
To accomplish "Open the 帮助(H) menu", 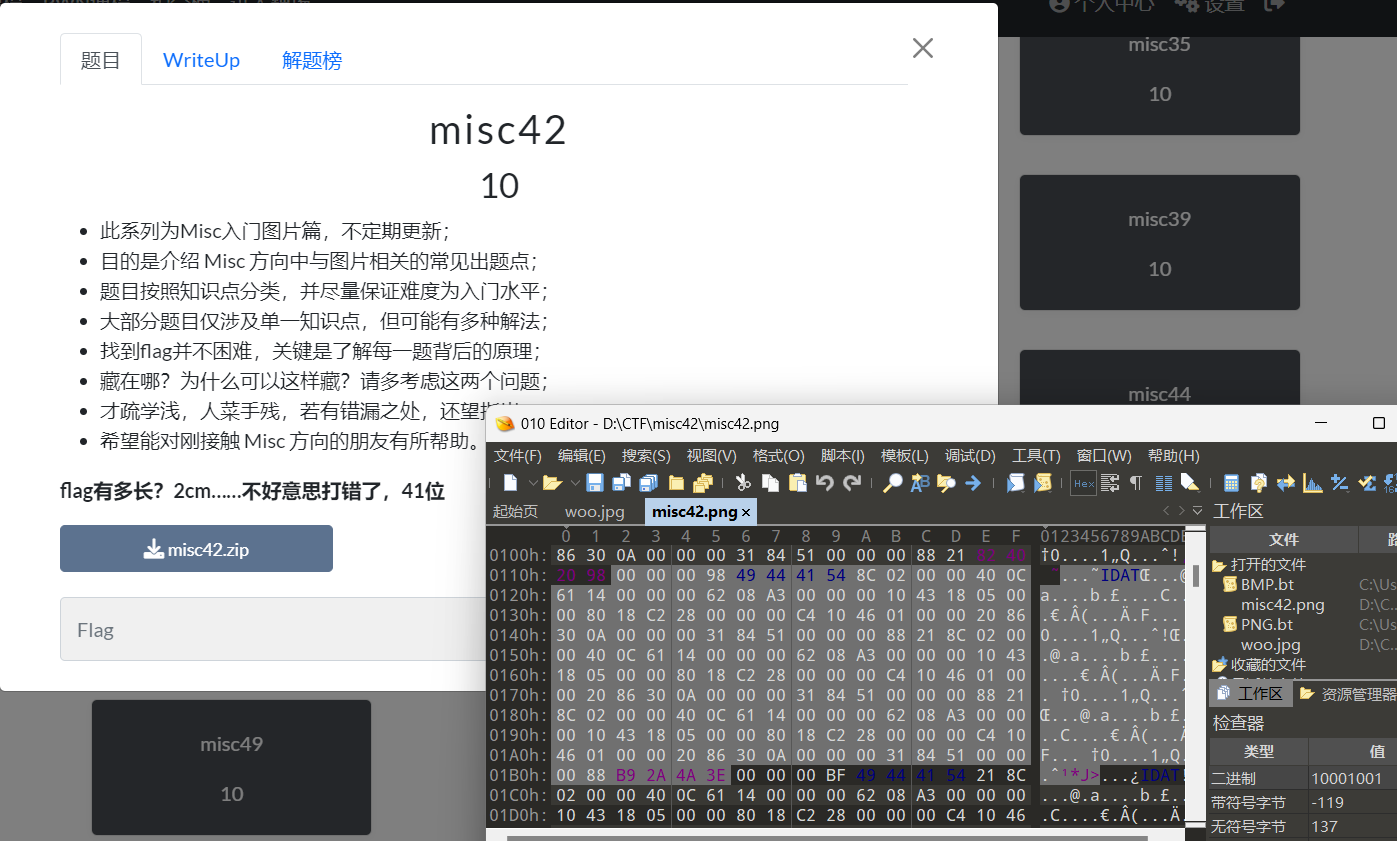I will click(1173, 455).
